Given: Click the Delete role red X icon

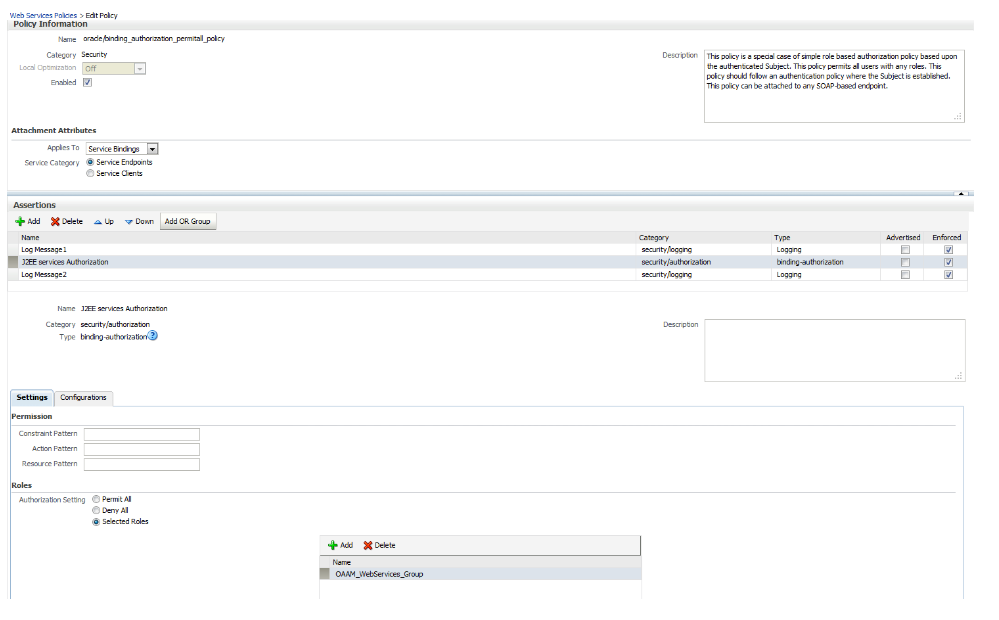Looking at the screenshot, I should (x=368, y=545).
